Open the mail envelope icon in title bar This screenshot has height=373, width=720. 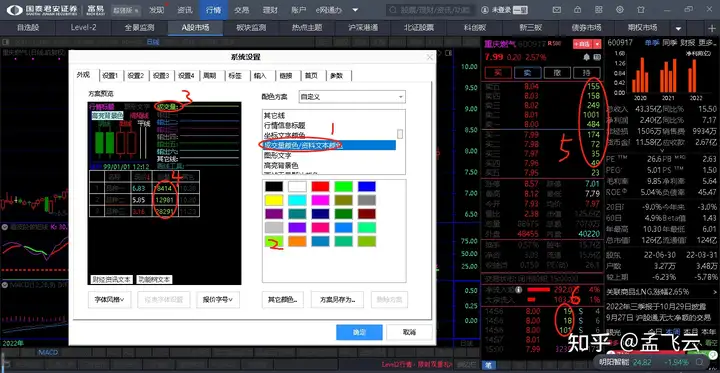(x=557, y=10)
